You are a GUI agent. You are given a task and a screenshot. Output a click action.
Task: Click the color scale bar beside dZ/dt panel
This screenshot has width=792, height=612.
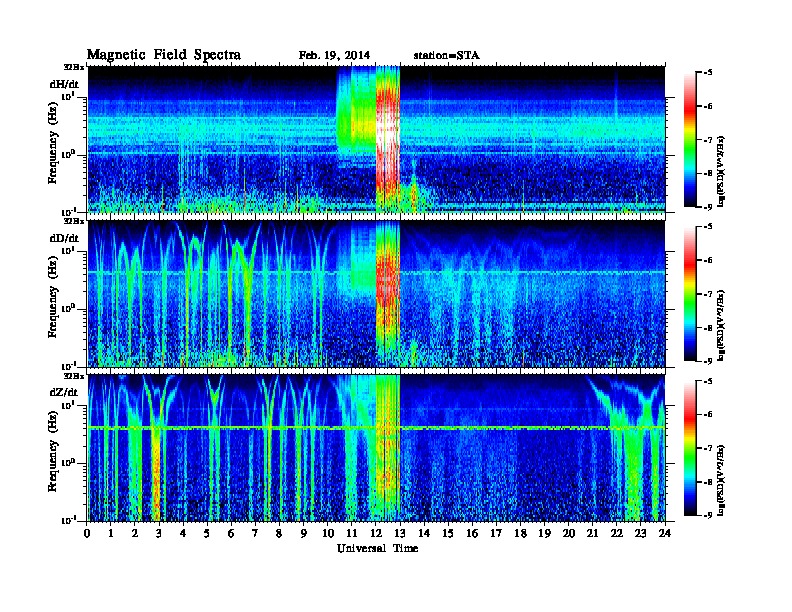[x=689, y=448]
